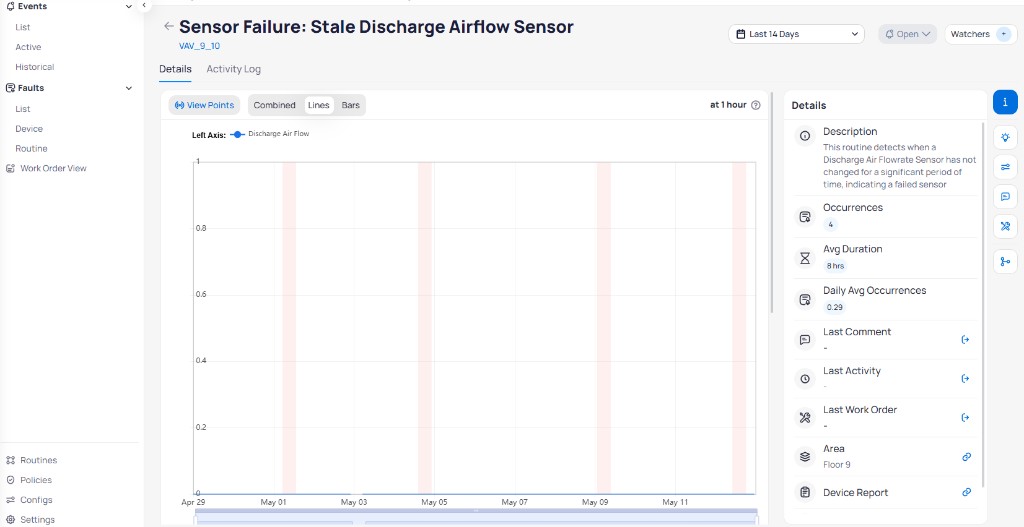The height and width of the screenshot is (527, 1024).
Task: Go back using the left arrow
Action: tap(168, 27)
